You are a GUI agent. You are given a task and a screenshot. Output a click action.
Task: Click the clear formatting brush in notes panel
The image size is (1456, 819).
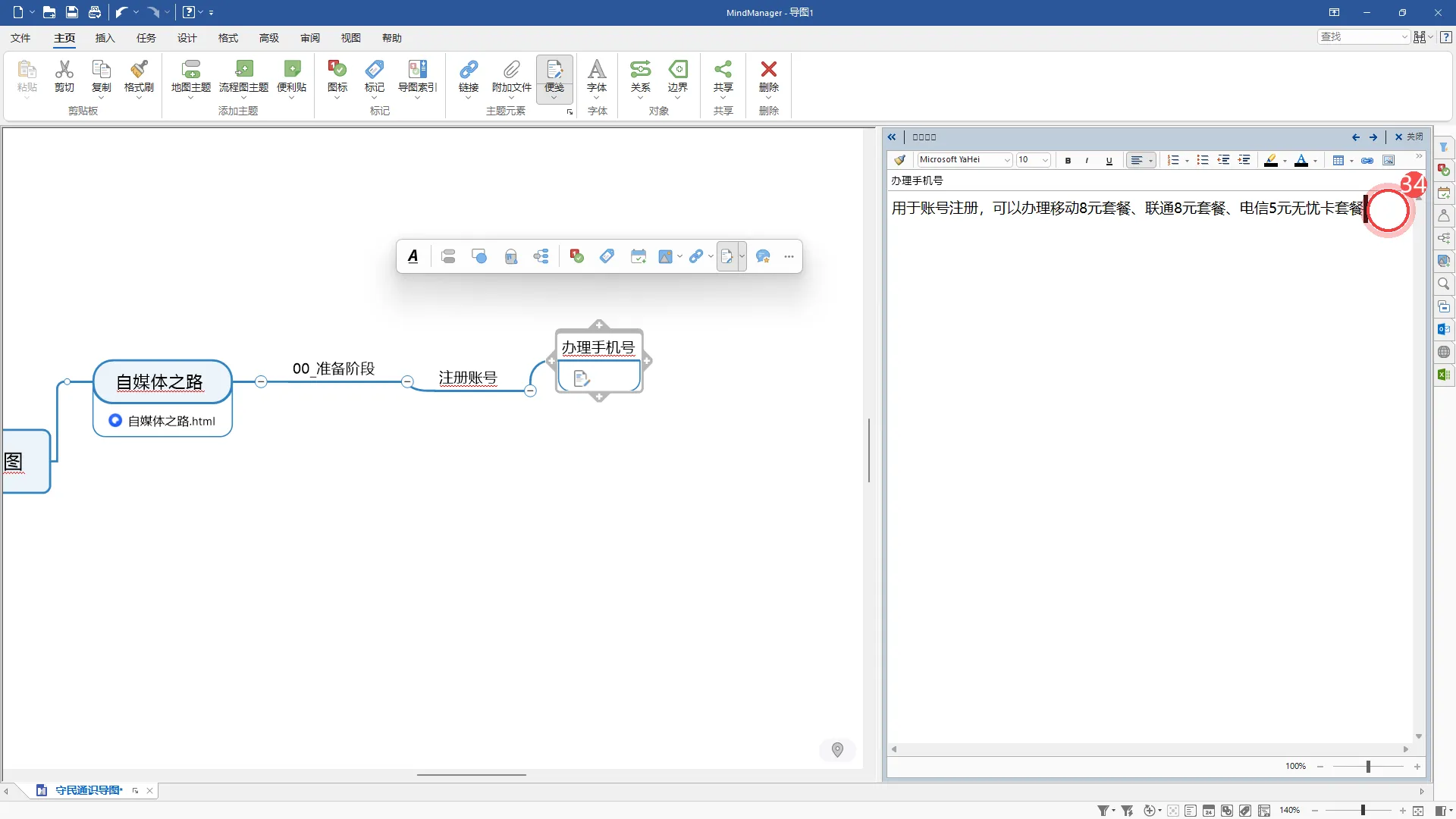click(900, 160)
